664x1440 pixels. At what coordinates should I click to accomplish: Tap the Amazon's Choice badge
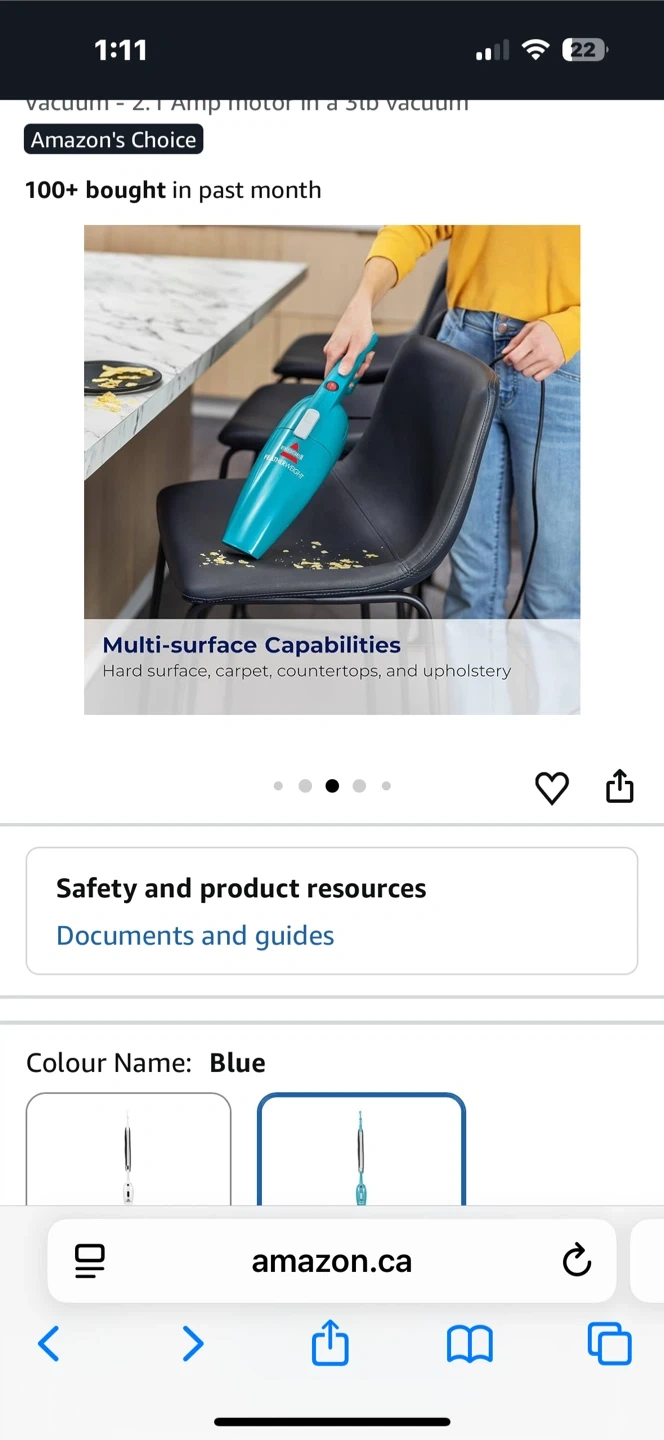click(x=114, y=140)
